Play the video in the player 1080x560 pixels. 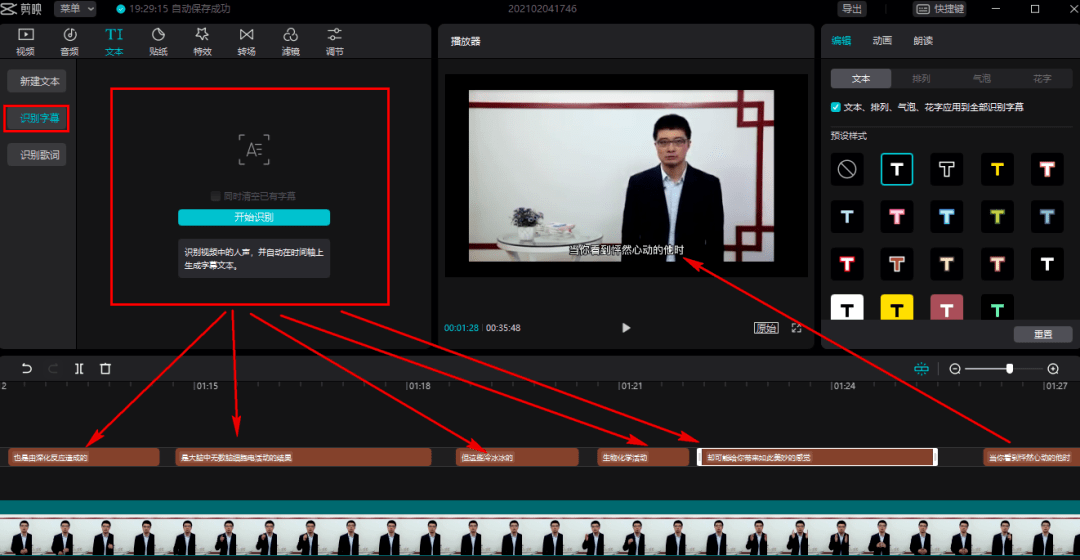pos(625,328)
